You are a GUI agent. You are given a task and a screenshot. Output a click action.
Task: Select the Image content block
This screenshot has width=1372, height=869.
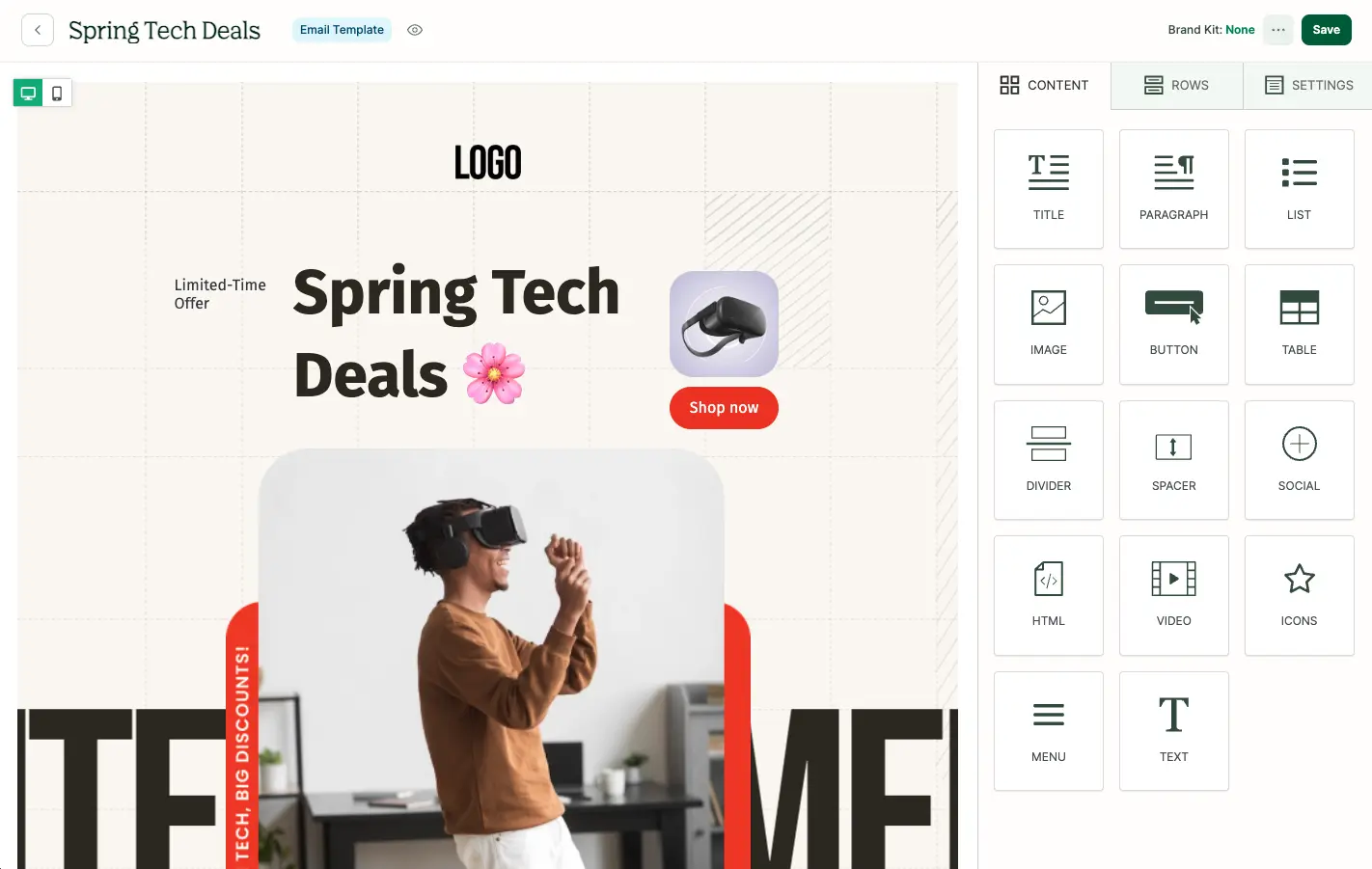[1049, 324]
